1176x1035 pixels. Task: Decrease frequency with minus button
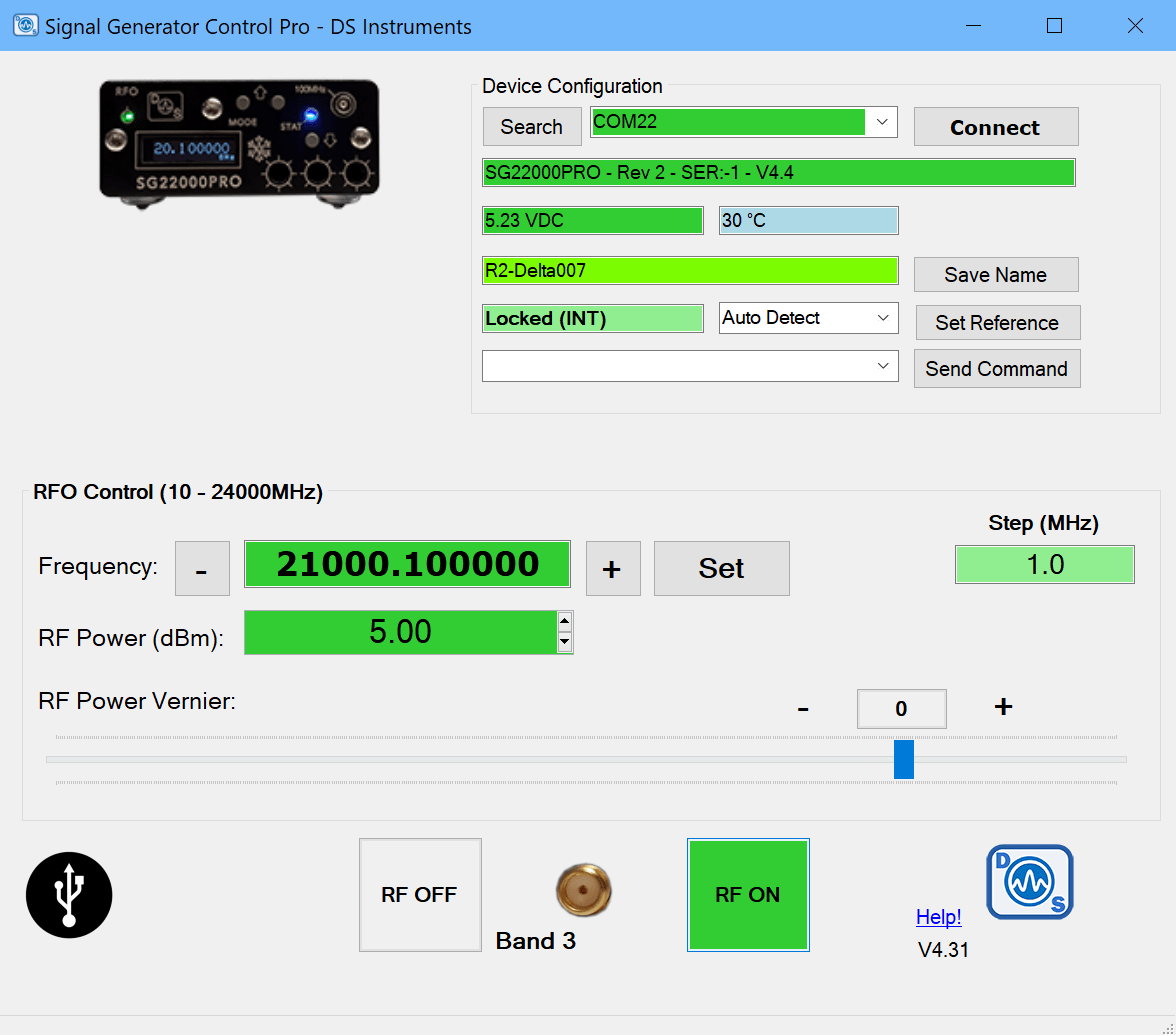click(x=202, y=568)
